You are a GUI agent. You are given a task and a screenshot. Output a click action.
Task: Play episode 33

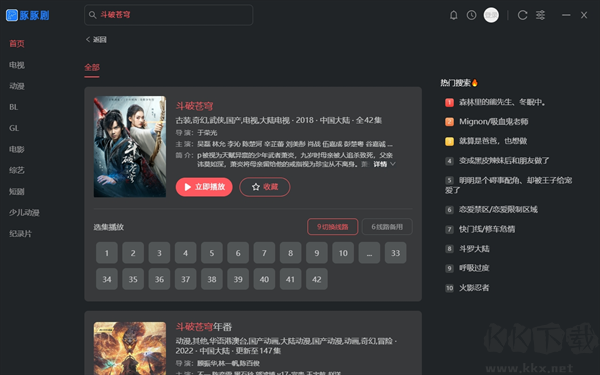click(395, 253)
